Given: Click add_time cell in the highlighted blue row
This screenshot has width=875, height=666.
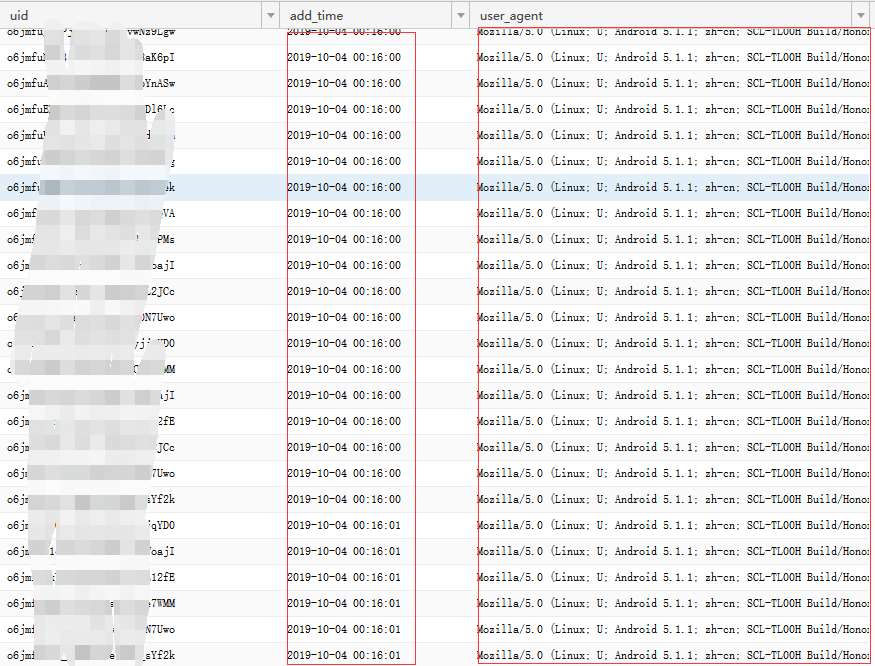Looking at the screenshot, I should 344,187.
